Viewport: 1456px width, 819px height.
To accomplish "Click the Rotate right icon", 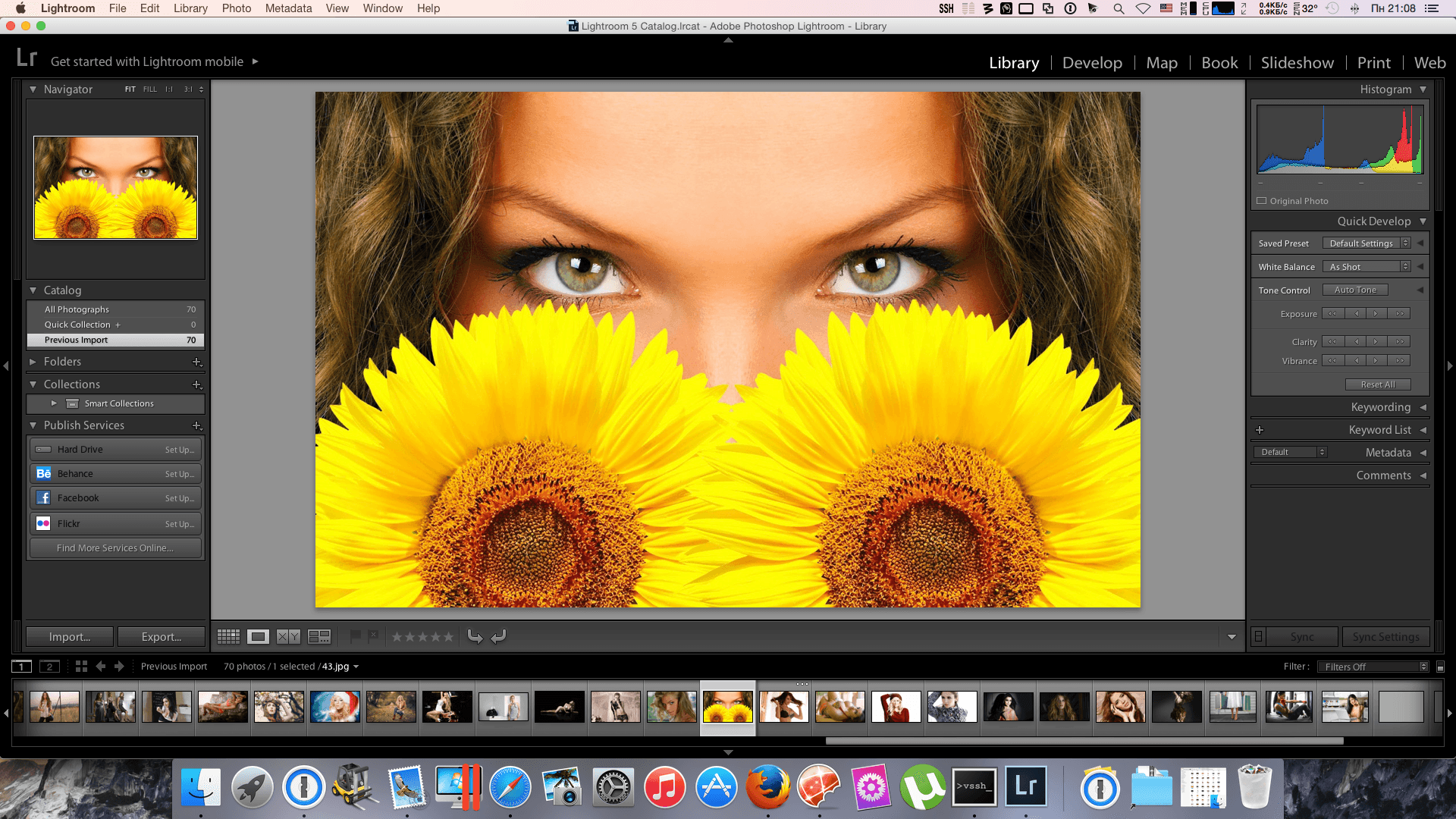I will point(498,636).
